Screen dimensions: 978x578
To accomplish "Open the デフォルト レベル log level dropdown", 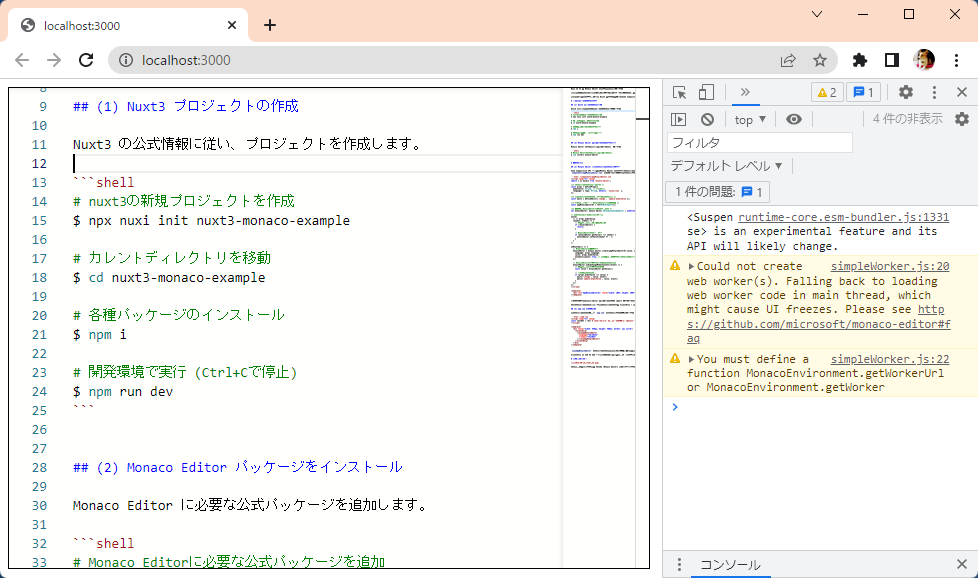I will [x=726, y=166].
